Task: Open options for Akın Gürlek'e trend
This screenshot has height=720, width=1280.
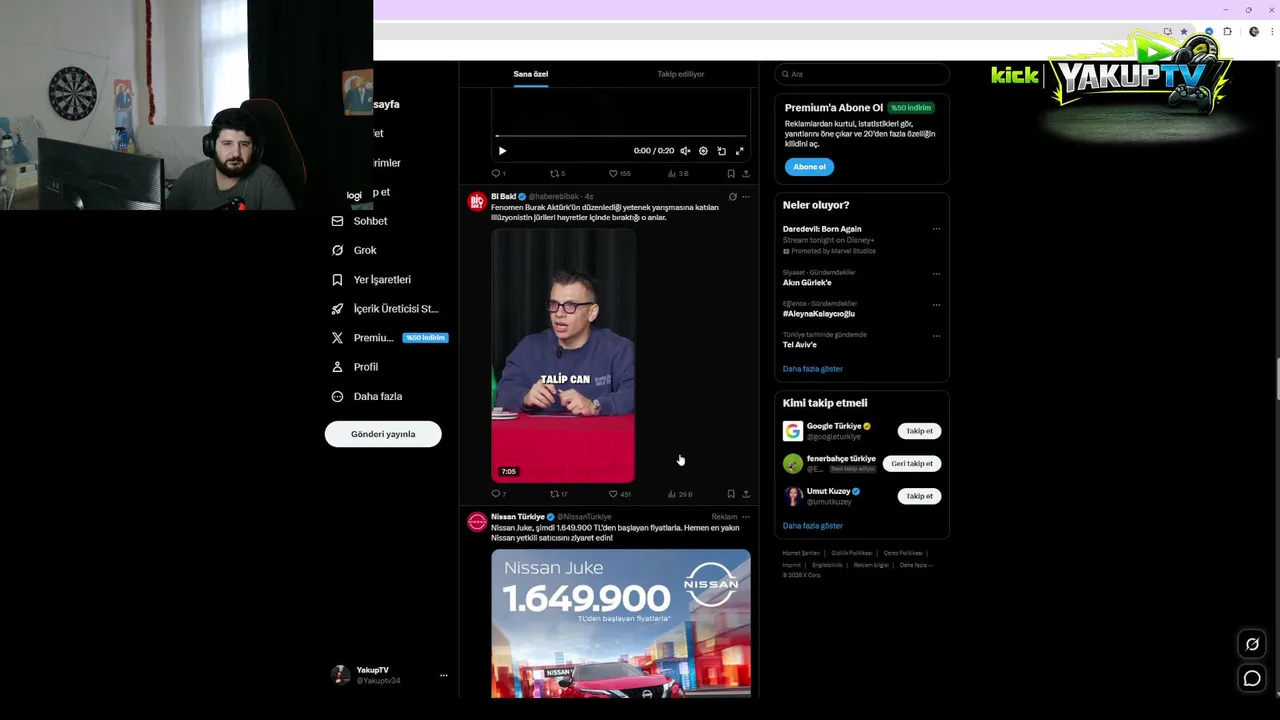Action: (936, 273)
